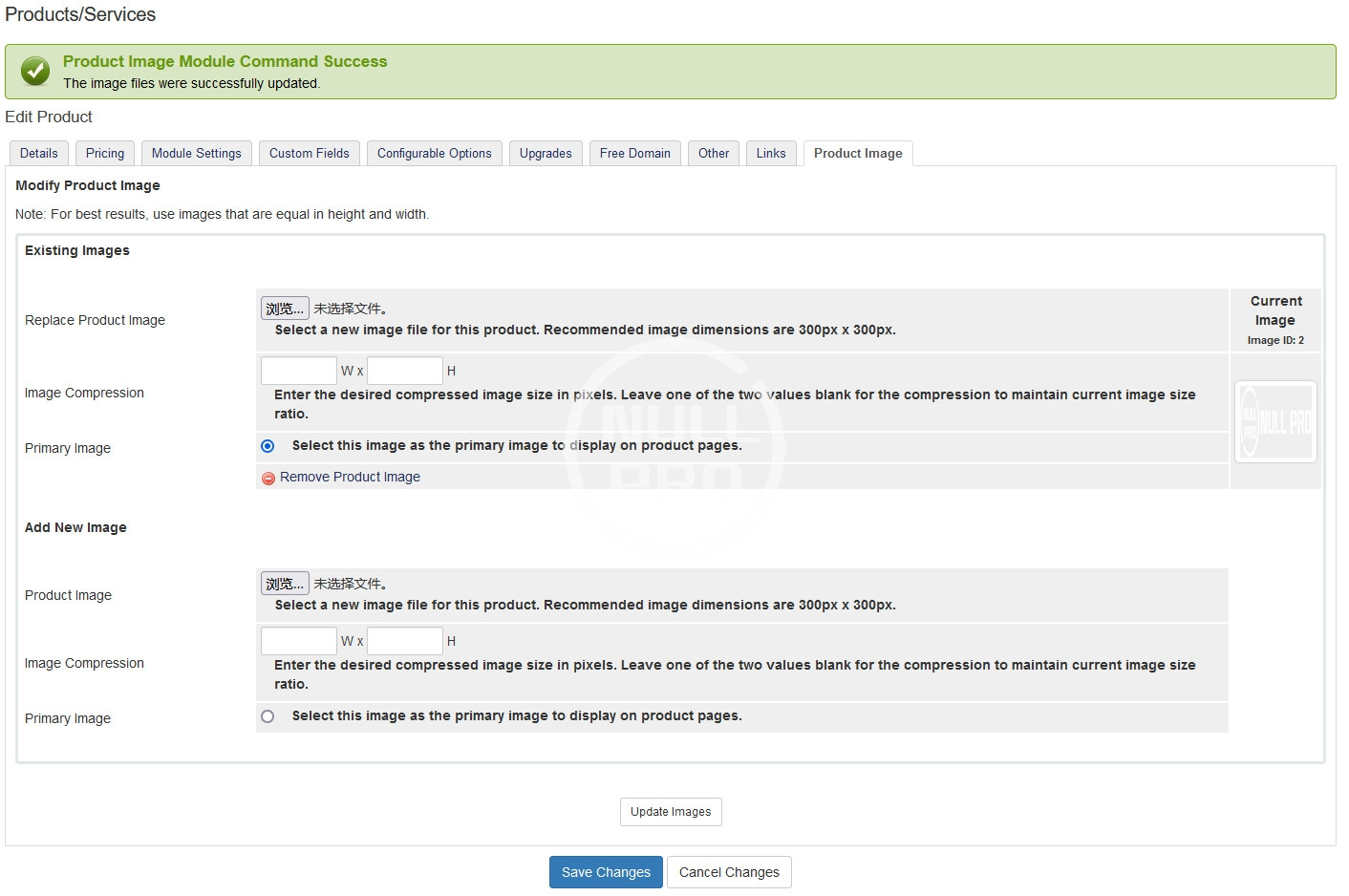Select new image as primary radio button
The width and height of the screenshot is (1349, 896).
pos(268,716)
